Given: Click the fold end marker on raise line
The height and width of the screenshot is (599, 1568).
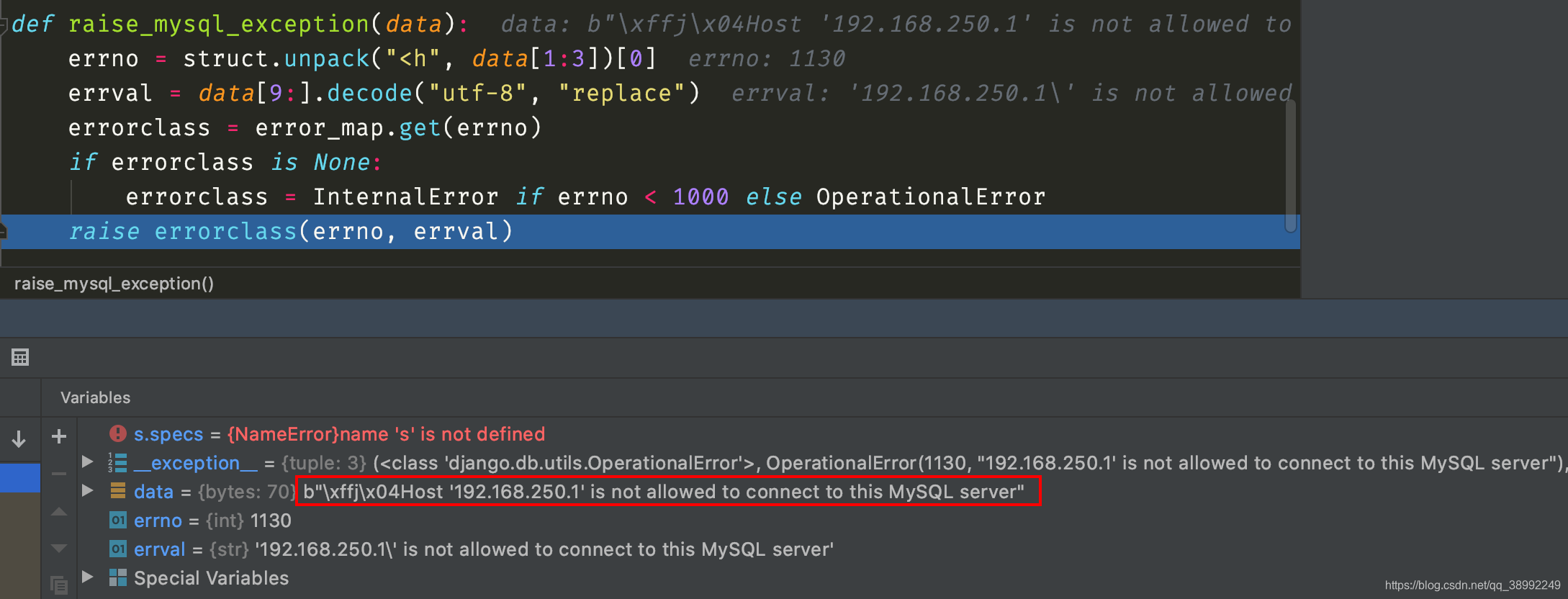Looking at the screenshot, I should (x=4, y=231).
